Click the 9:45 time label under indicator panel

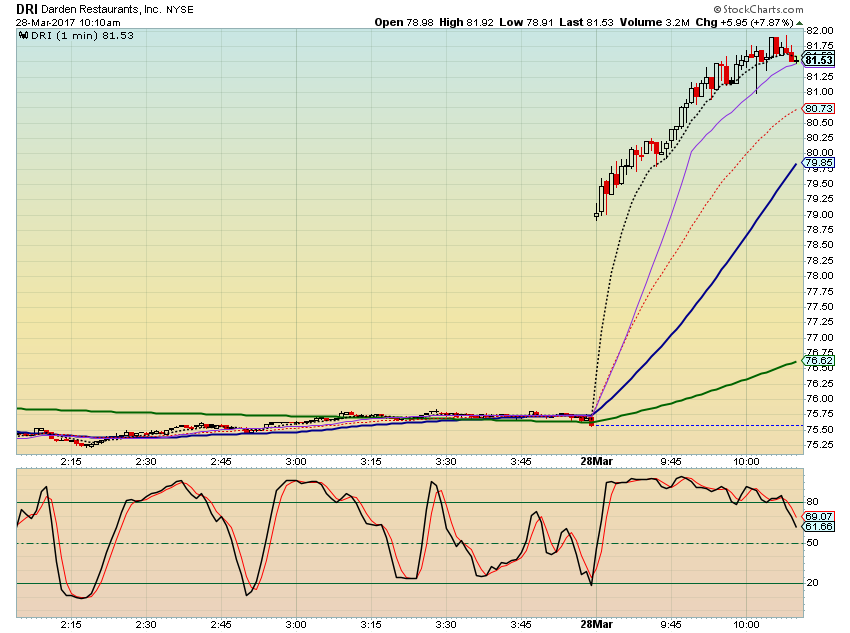671,624
